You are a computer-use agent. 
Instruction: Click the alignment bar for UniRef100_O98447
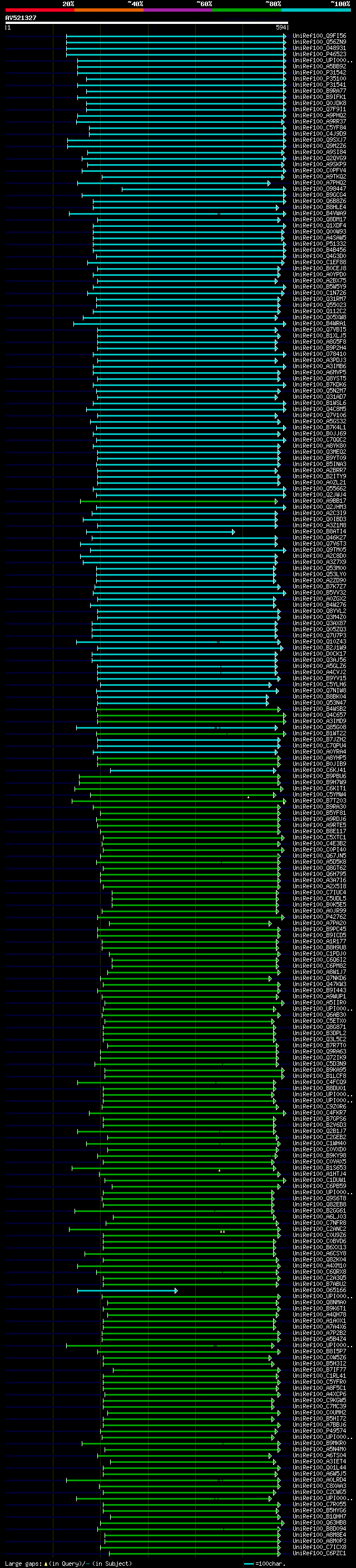coord(204,189)
